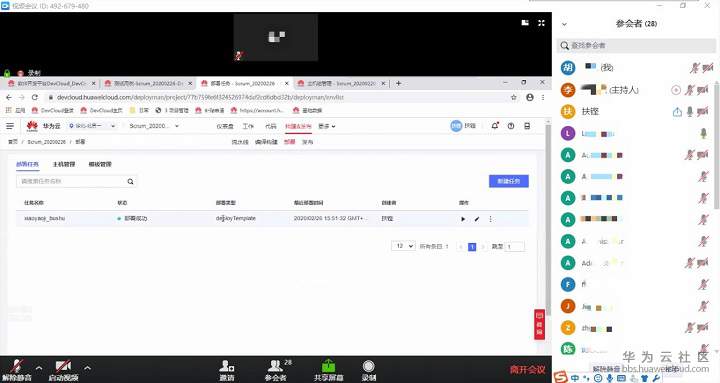
Task: Click document icon at header right end
Action: (x=527, y=126)
